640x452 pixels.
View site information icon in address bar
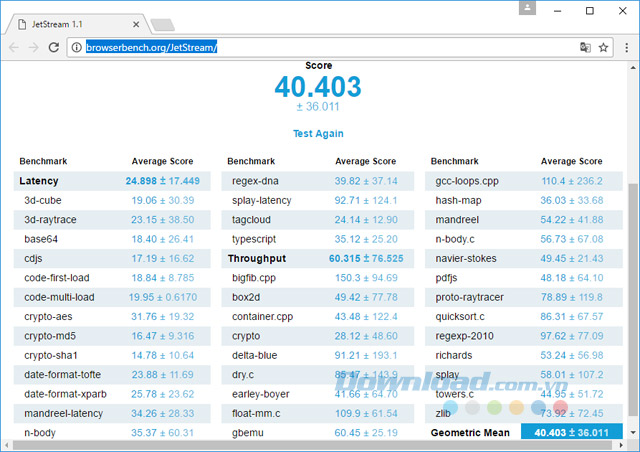[x=76, y=47]
